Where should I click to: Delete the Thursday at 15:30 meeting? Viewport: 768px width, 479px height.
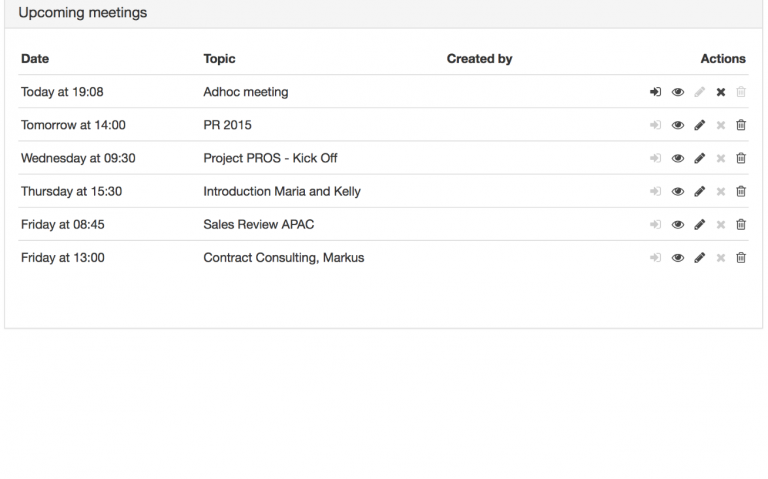(x=741, y=192)
